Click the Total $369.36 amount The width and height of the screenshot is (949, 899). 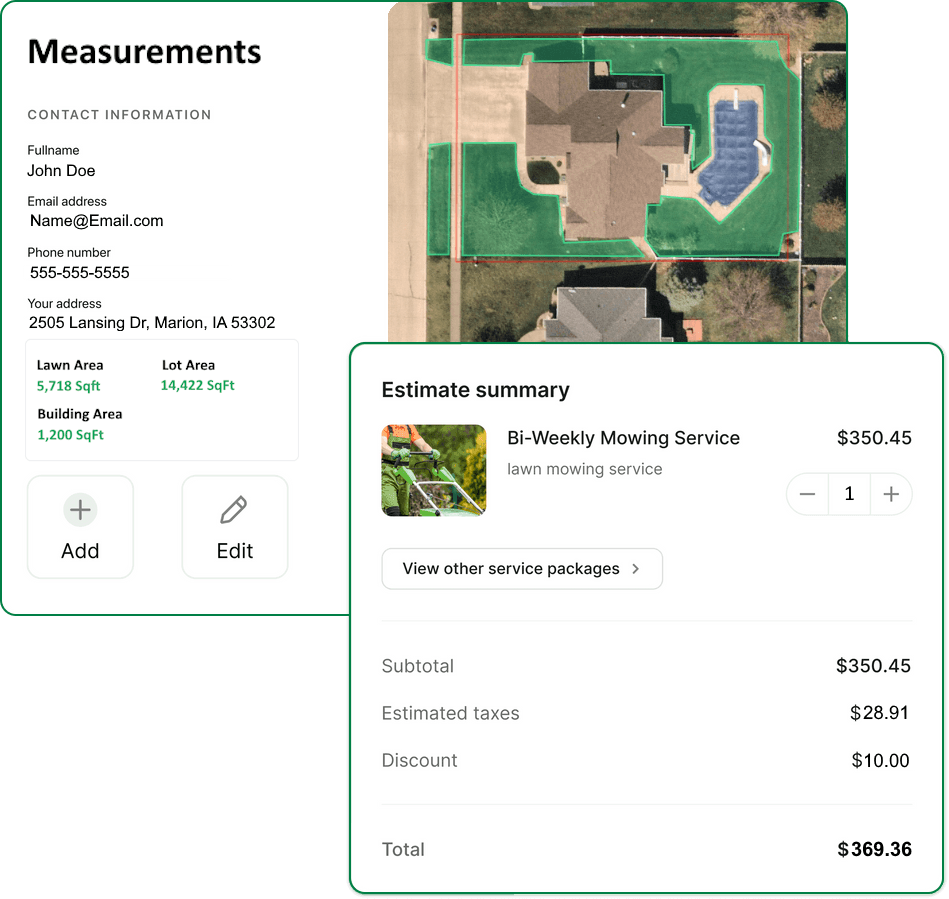point(875,850)
